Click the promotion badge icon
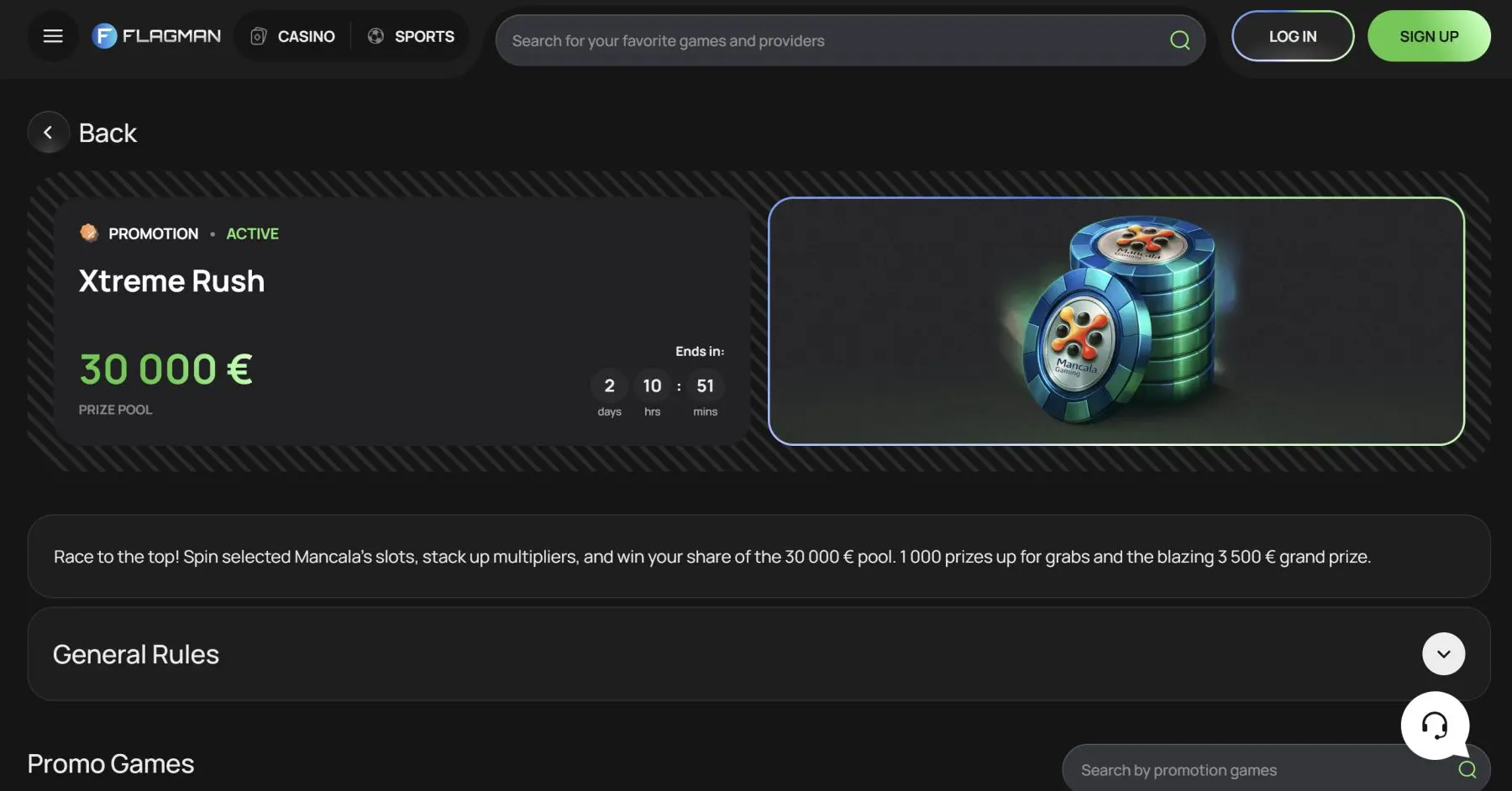This screenshot has height=791, width=1512. click(88, 233)
